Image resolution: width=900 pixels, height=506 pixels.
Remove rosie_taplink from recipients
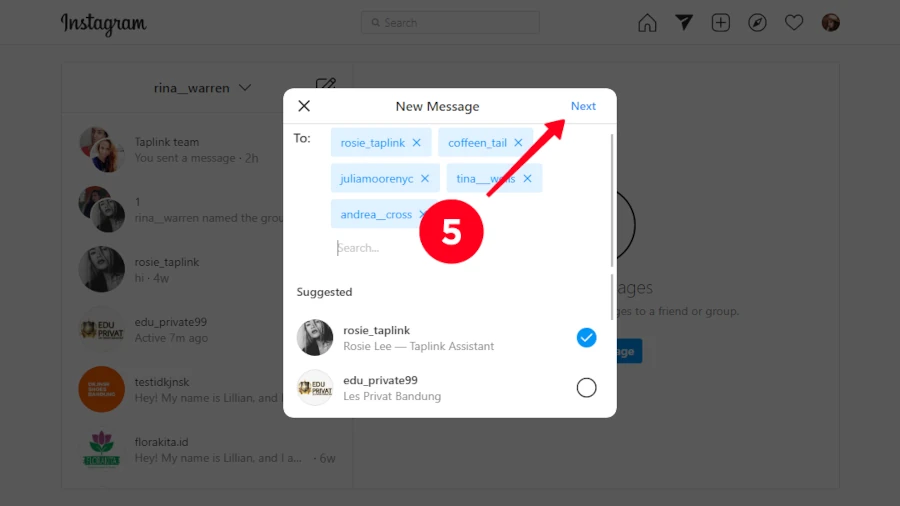pos(417,143)
